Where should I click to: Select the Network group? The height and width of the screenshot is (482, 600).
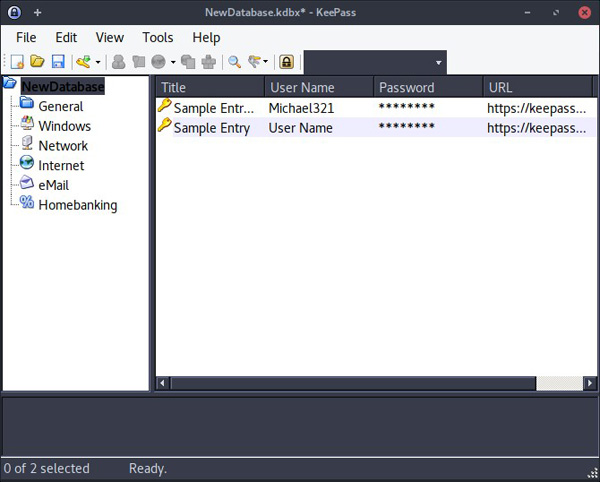click(63, 146)
